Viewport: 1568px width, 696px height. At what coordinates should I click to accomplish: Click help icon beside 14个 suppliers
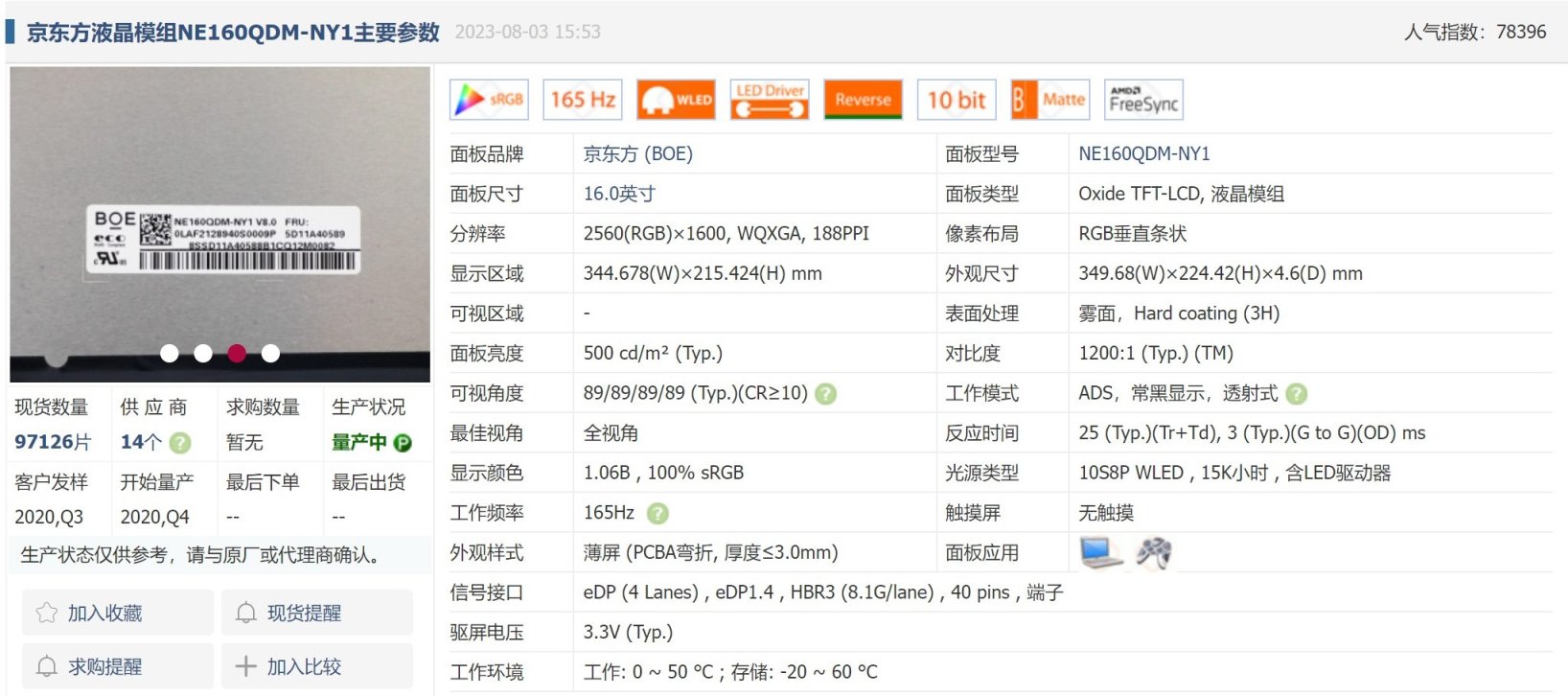click(x=180, y=443)
